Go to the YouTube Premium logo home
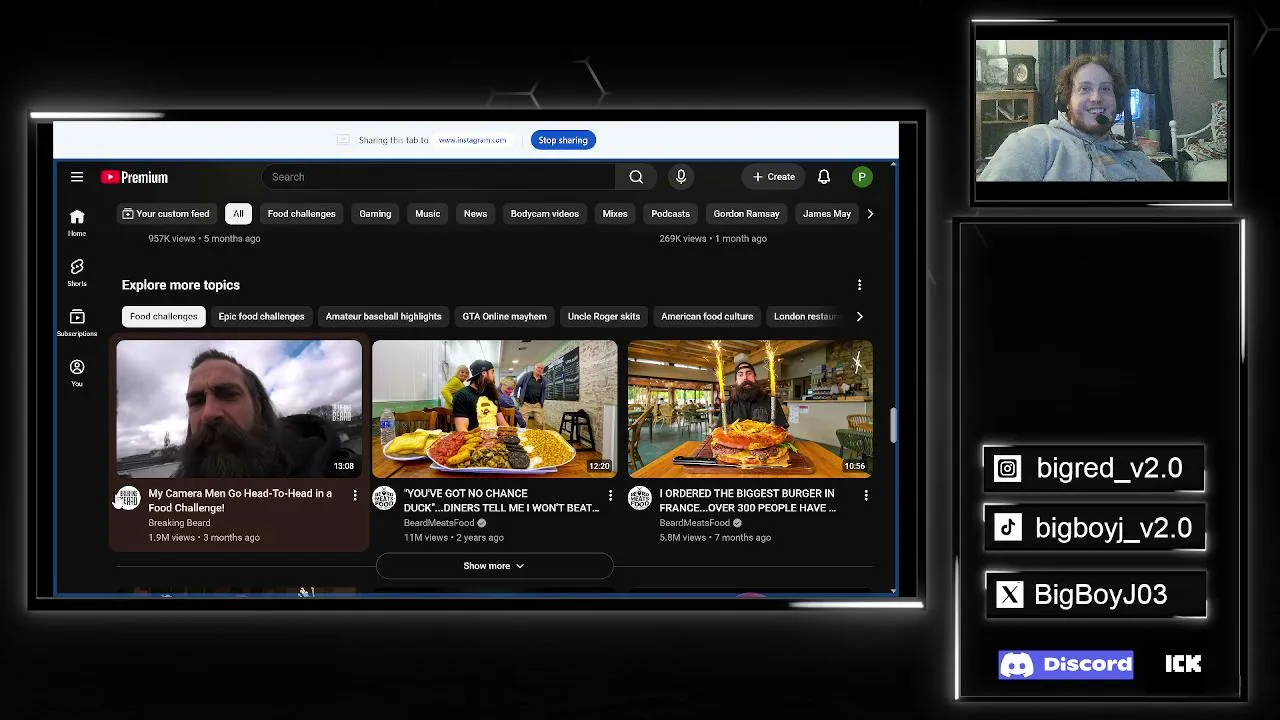The width and height of the screenshot is (1280, 720). (134, 177)
